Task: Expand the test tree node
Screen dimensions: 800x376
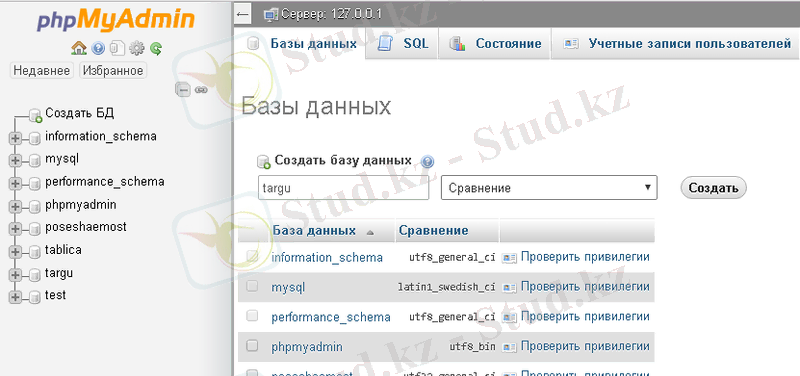Action: pos(15,297)
